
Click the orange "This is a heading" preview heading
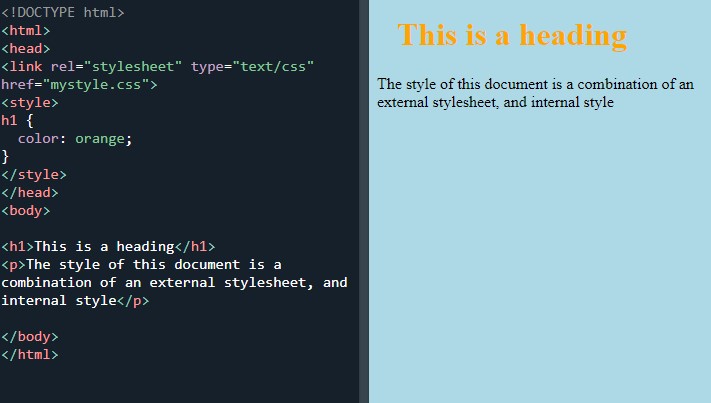pos(512,35)
